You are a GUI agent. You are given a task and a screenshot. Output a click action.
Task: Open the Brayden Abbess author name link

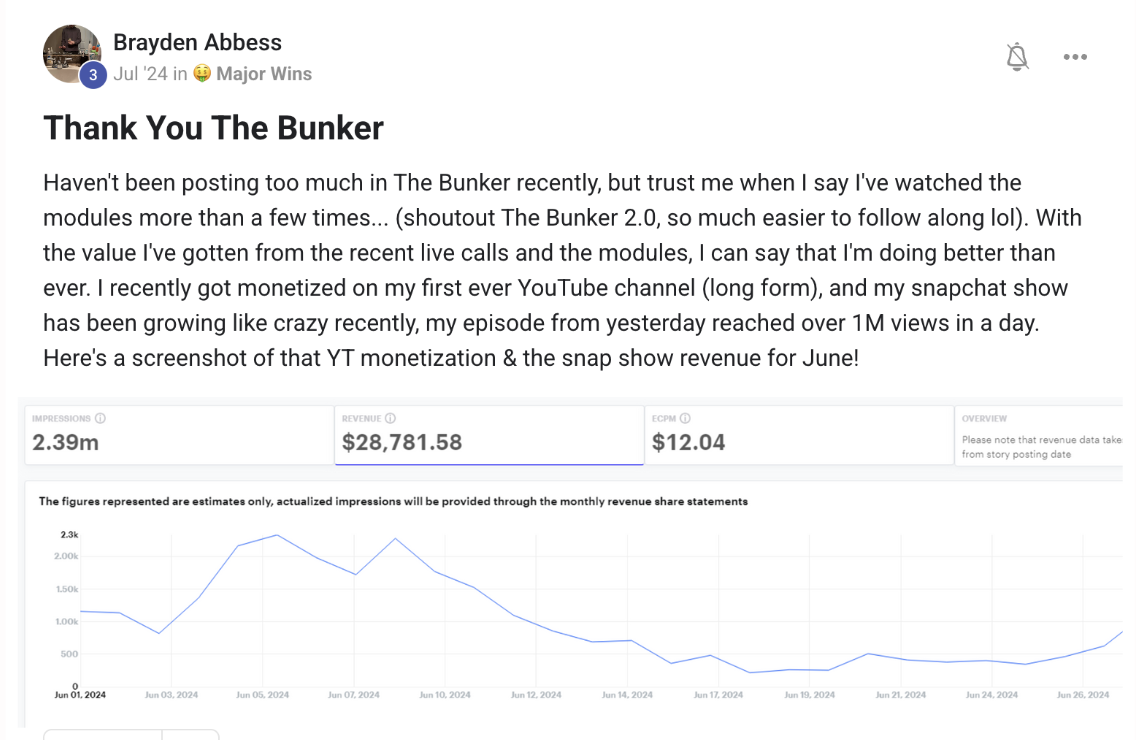click(197, 42)
